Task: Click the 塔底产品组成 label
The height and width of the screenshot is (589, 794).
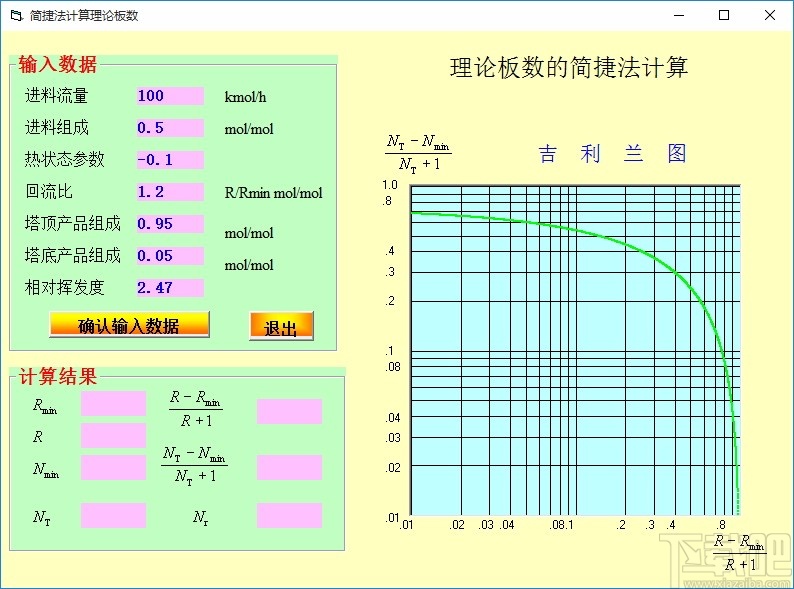Action: click(72, 255)
